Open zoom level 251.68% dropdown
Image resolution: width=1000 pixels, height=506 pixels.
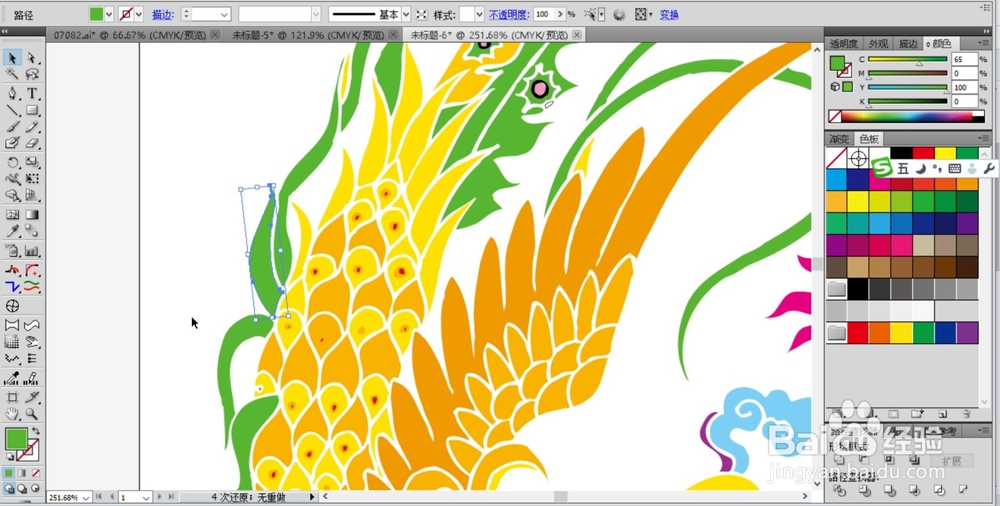[x=87, y=497]
